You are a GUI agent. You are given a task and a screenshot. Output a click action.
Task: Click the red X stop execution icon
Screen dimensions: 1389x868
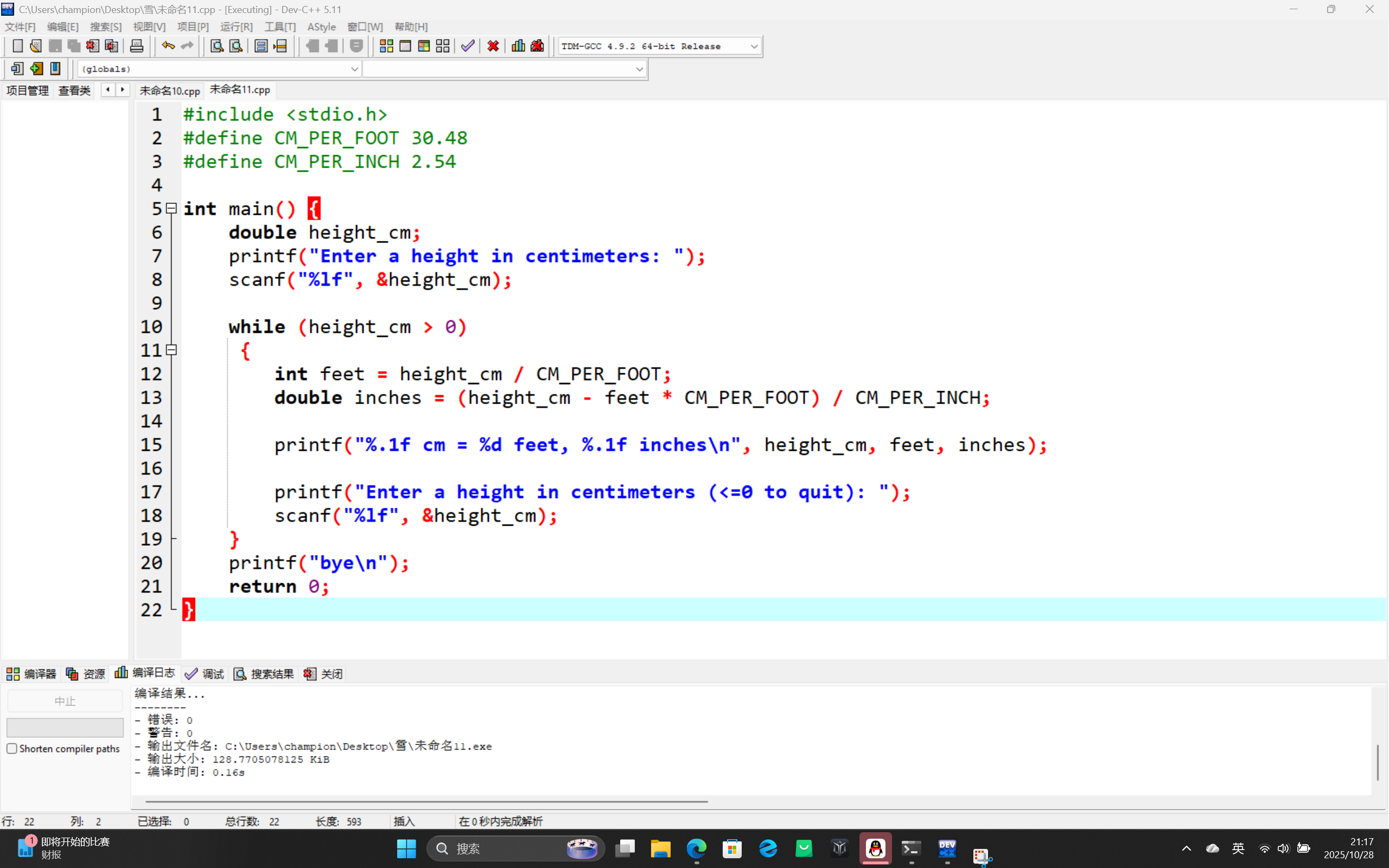(493, 46)
